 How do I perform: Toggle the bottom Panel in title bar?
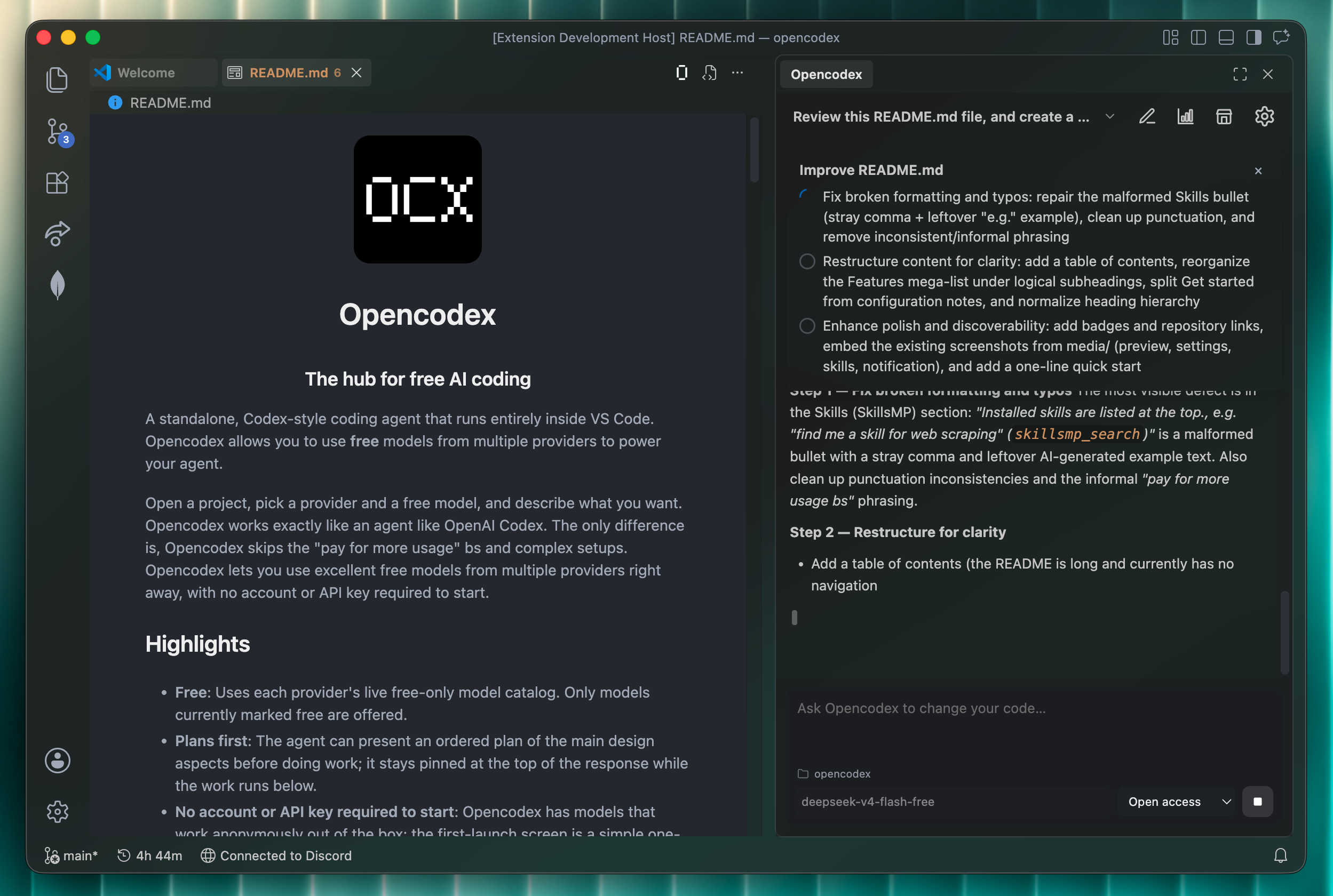pos(1226,38)
